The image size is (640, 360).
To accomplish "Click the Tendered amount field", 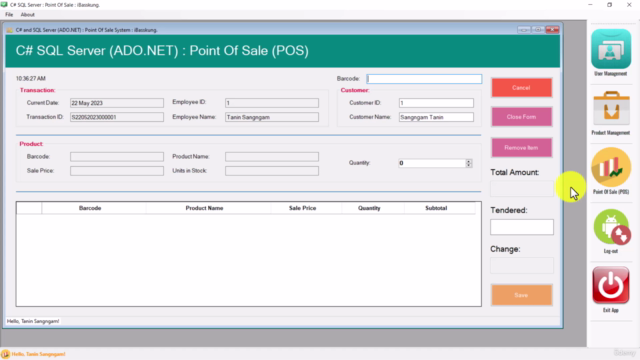I will pos(522,227).
